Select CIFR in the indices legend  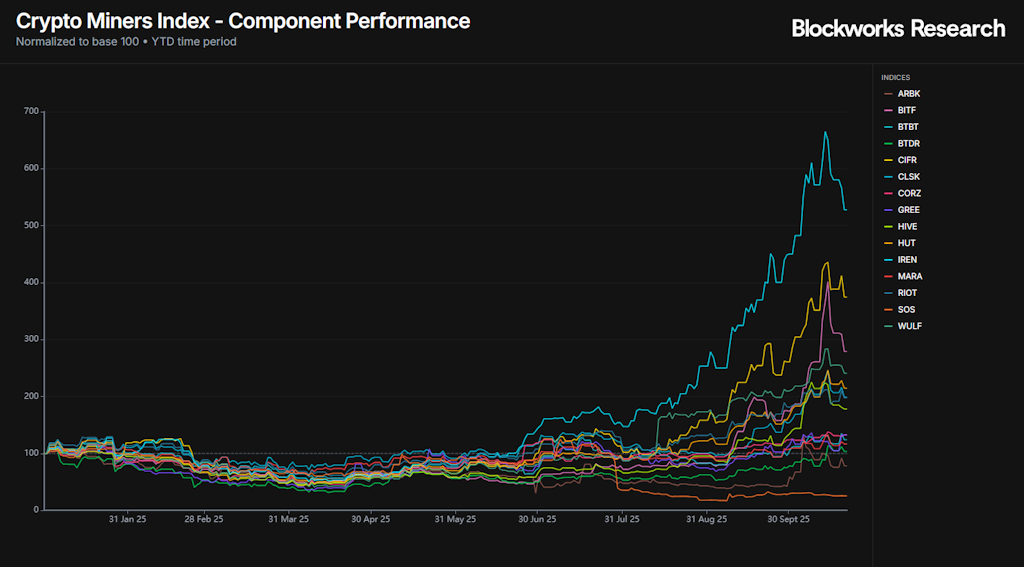pyautogui.click(x=907, y=160)
